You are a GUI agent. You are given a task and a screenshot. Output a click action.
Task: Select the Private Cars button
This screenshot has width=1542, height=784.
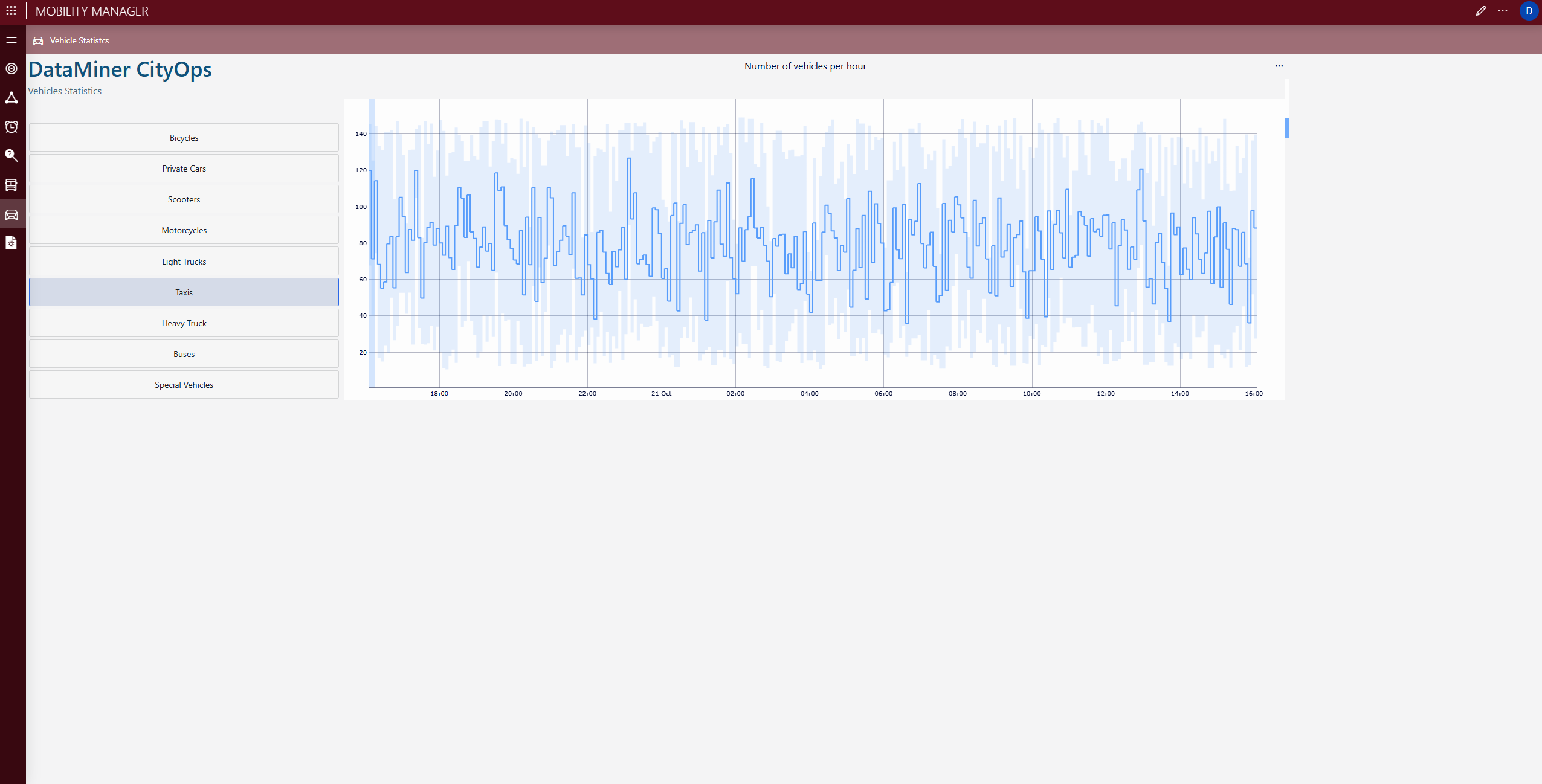pos(184,169)
